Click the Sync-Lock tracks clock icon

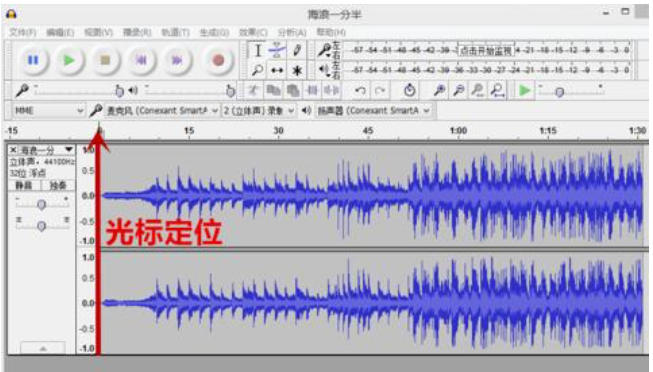[x=409, y=90]
